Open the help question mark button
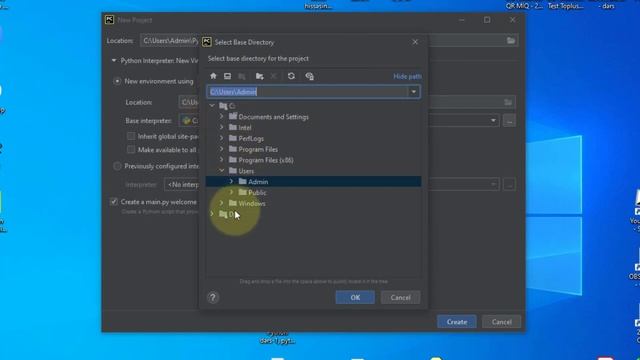 [213, 298]
